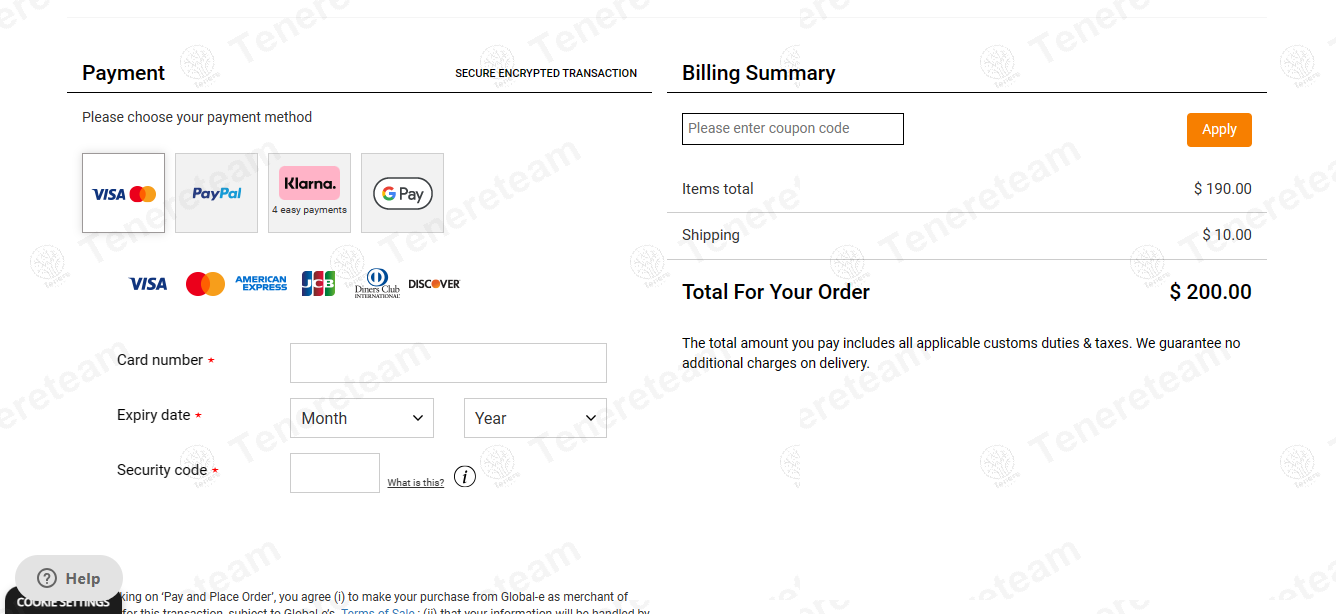This screenshot has height=614, width=1336.
Task: Open the expiry Month dropdown
Action: [362, 418]
